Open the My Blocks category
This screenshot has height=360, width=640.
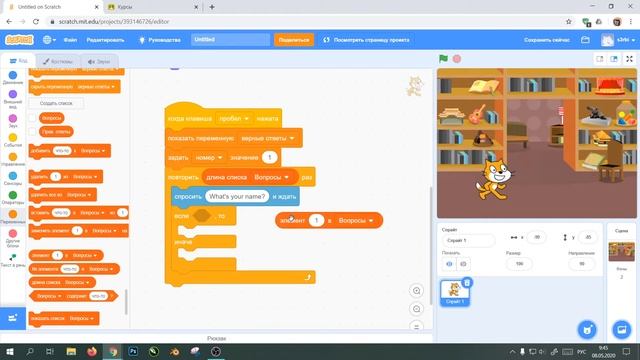coord(13,238)
